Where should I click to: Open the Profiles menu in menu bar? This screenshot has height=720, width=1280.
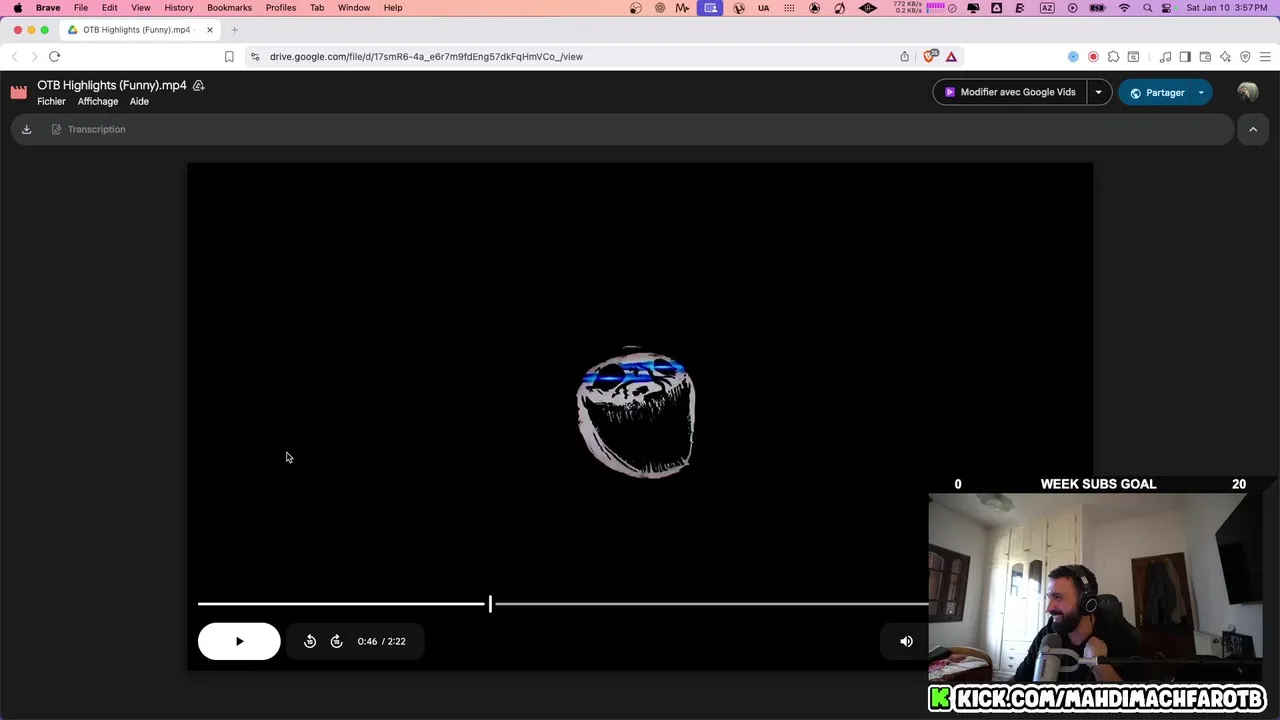coord(281,8)
